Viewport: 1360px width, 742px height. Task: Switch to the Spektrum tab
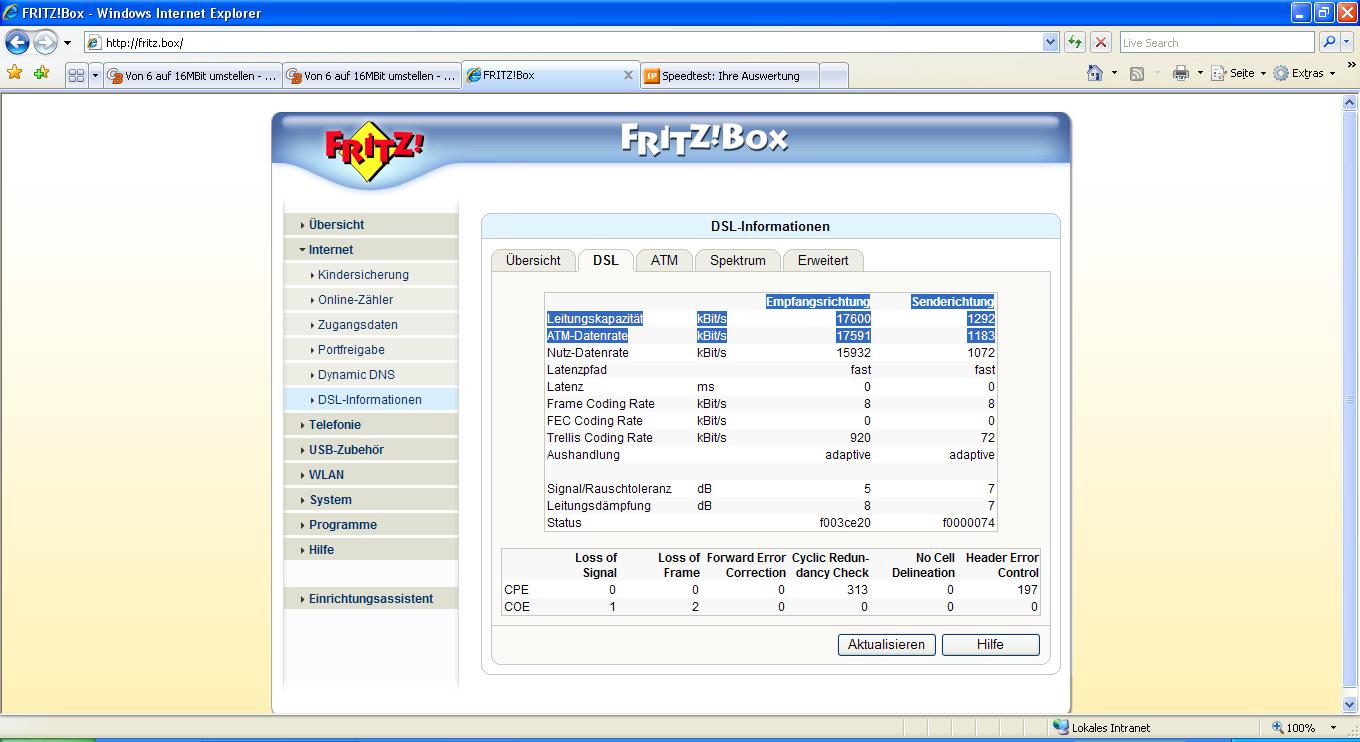[x=737, y=260]
